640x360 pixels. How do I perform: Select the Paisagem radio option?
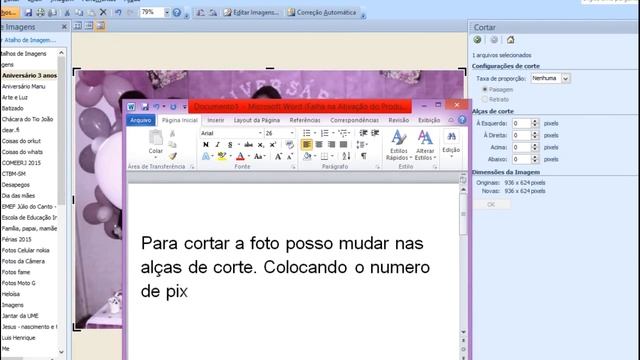[x=484, y=89]
